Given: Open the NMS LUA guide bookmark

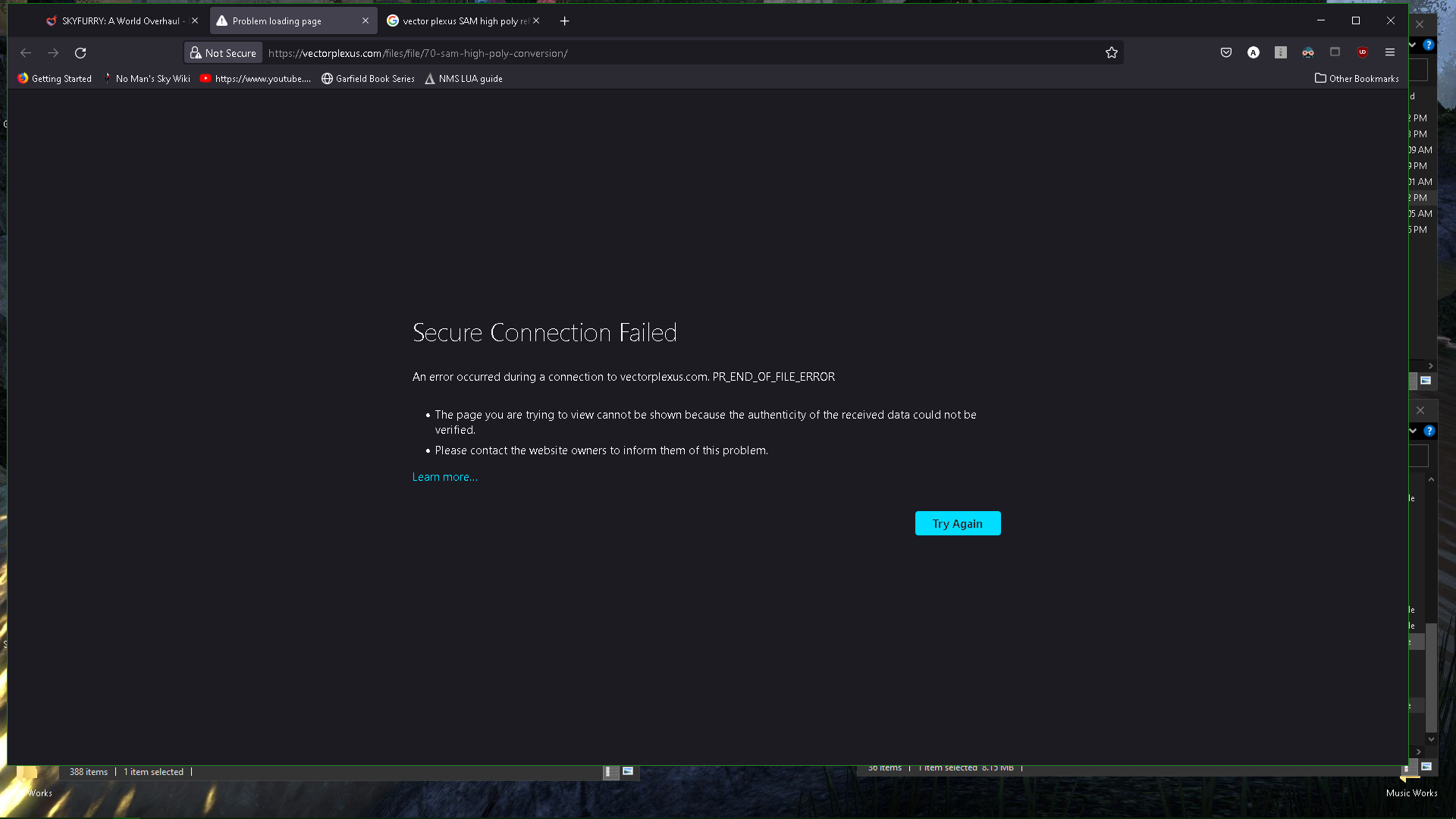Looking at the screenshot, I should tap(463, 78).
